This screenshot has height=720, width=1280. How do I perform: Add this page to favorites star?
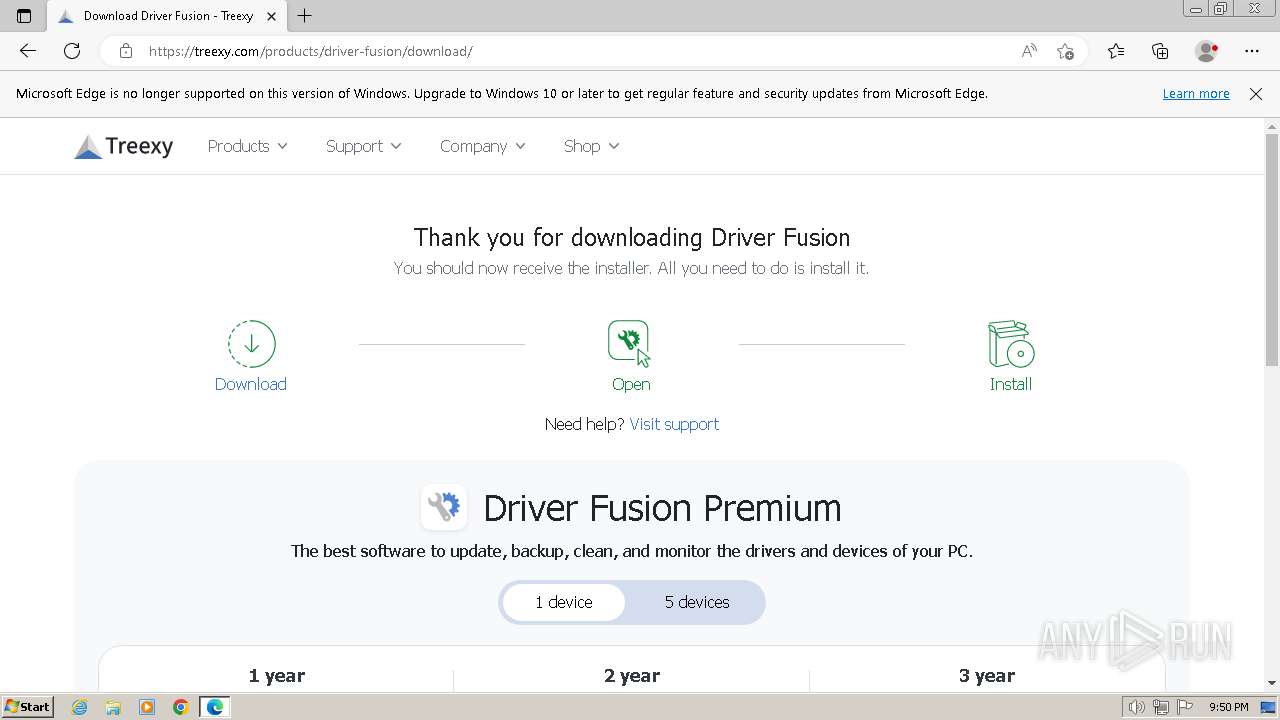1065,51
